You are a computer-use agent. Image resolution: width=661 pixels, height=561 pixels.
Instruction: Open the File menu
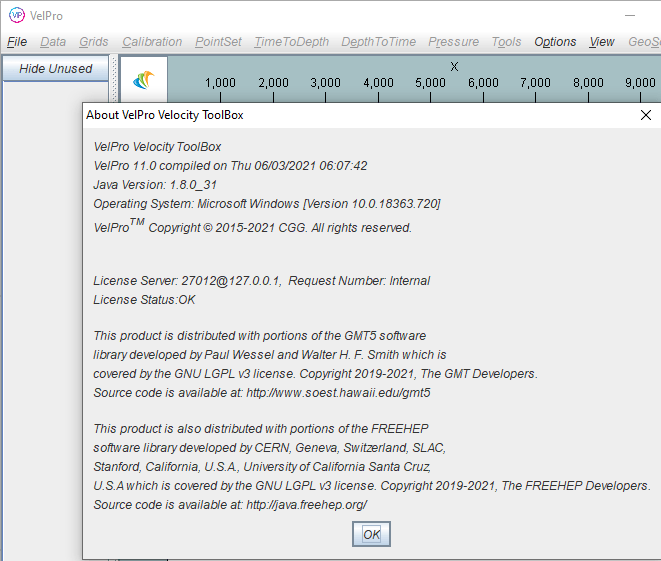pyautogui.click(x=17, y=42)
